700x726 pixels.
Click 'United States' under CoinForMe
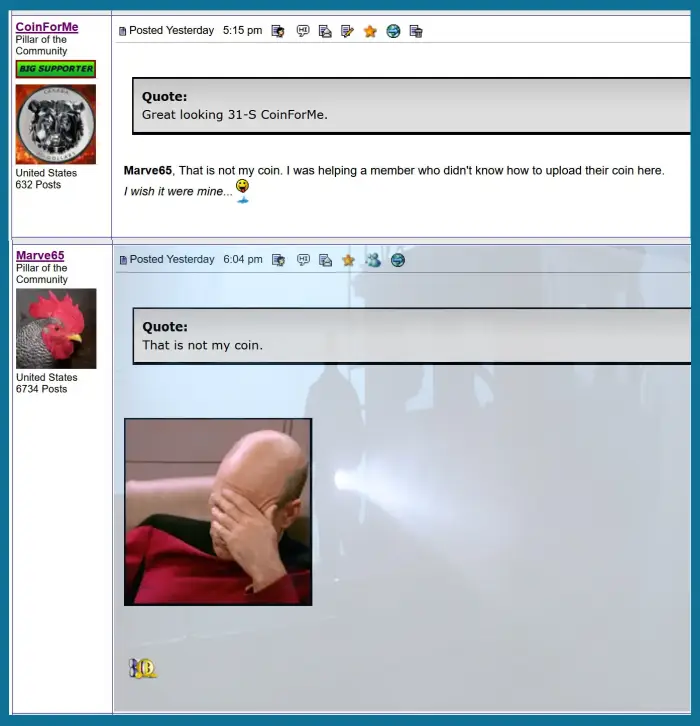point(46,173)
